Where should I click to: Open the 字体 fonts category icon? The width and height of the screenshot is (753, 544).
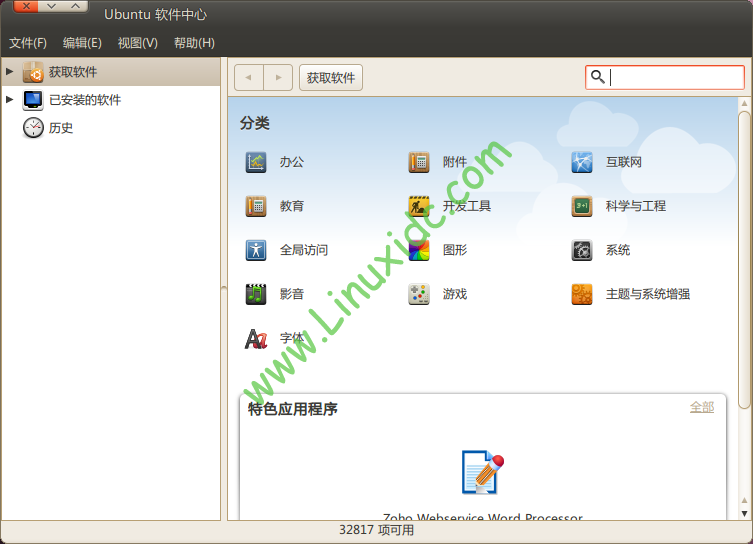[256, 338]
